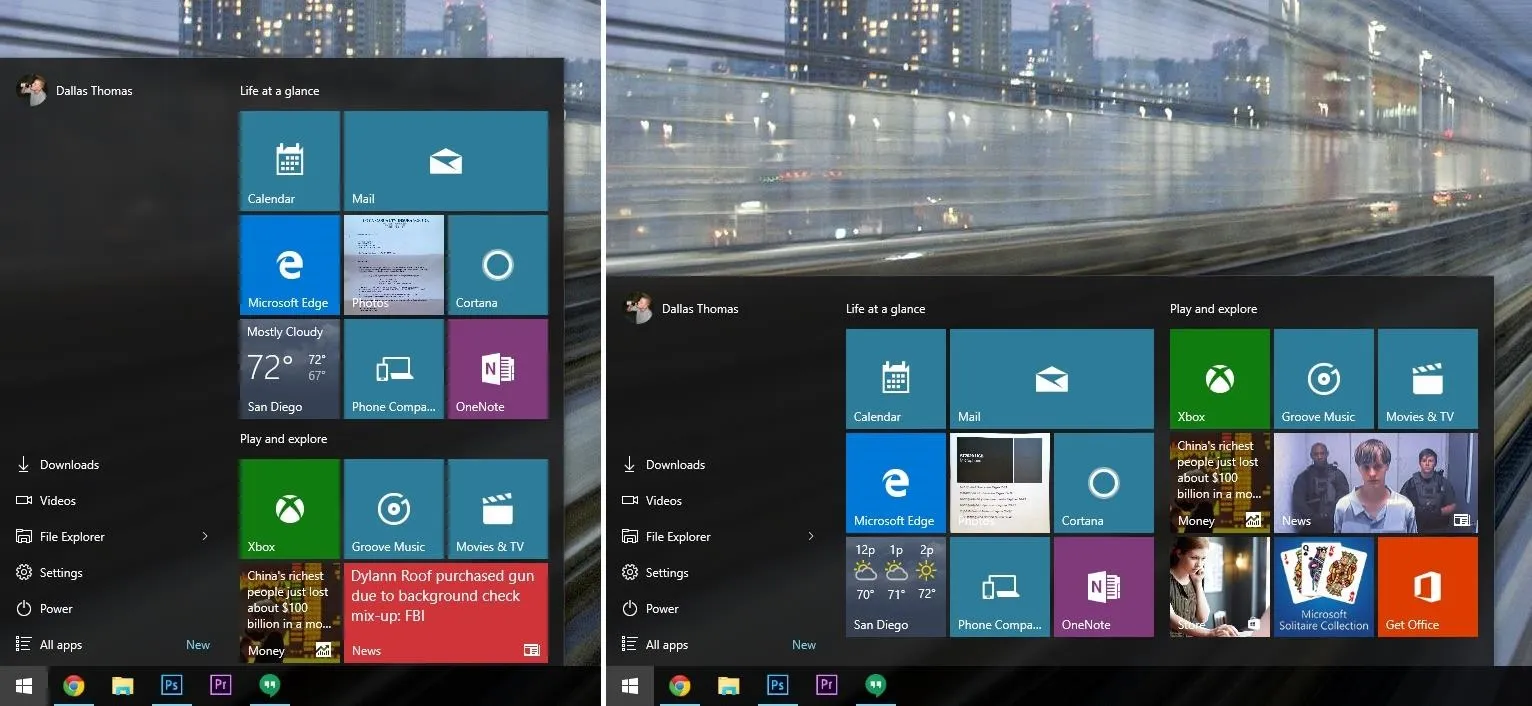The image size is (1532, 706).
Task: Open the Calendar tile in the left screenshot
Action: 290,161
